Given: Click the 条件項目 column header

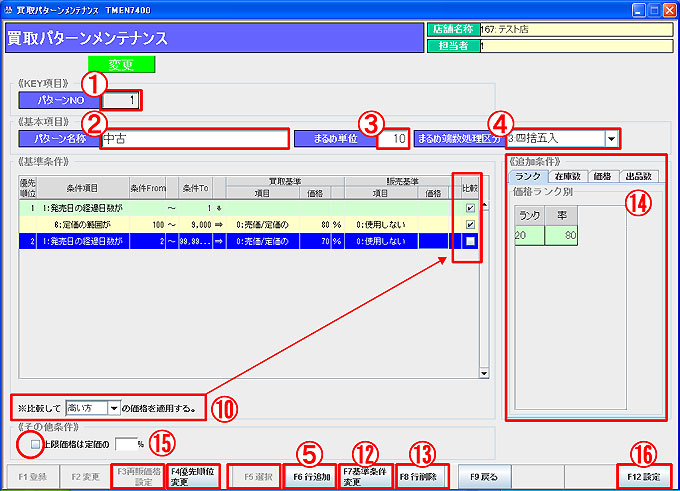Looking at the screenshot, I should (x=83, y=188).
